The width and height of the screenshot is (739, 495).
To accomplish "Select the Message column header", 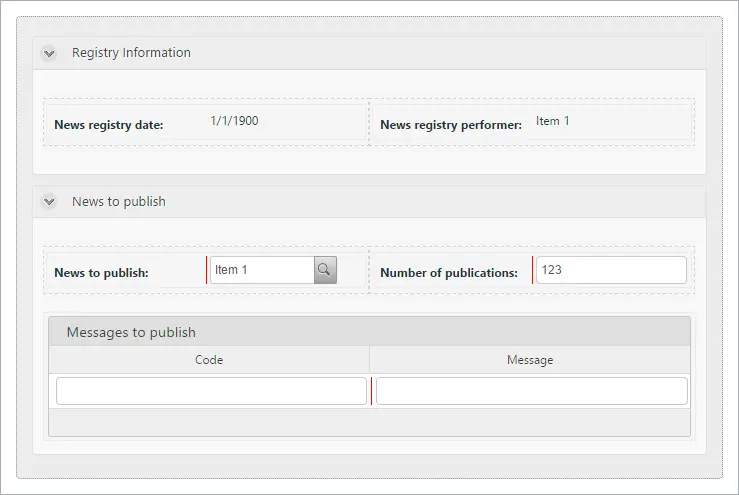I will coord(530,360).
